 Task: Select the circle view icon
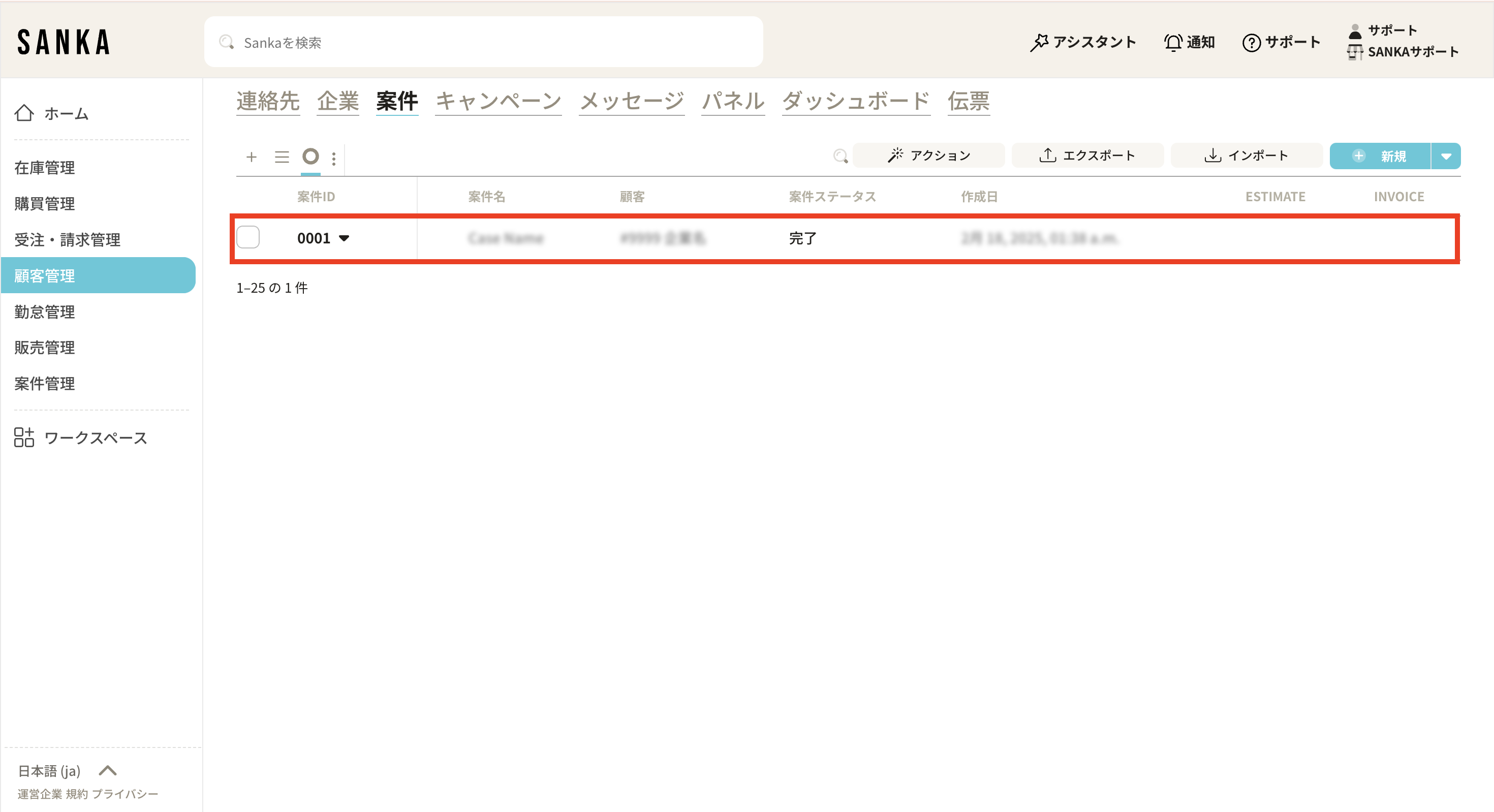coord(311,156)
